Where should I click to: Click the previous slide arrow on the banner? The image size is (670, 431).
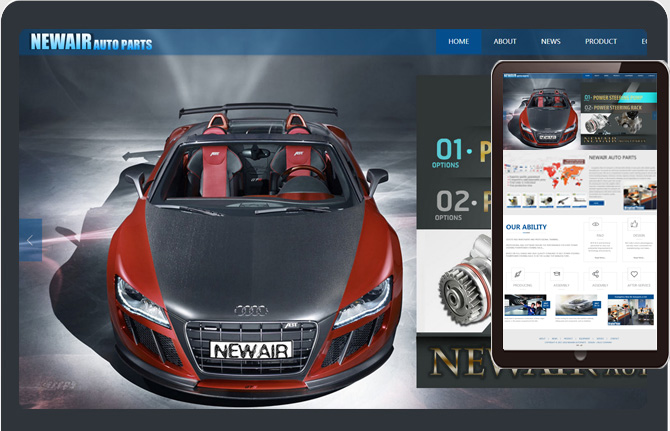[30, 240]
